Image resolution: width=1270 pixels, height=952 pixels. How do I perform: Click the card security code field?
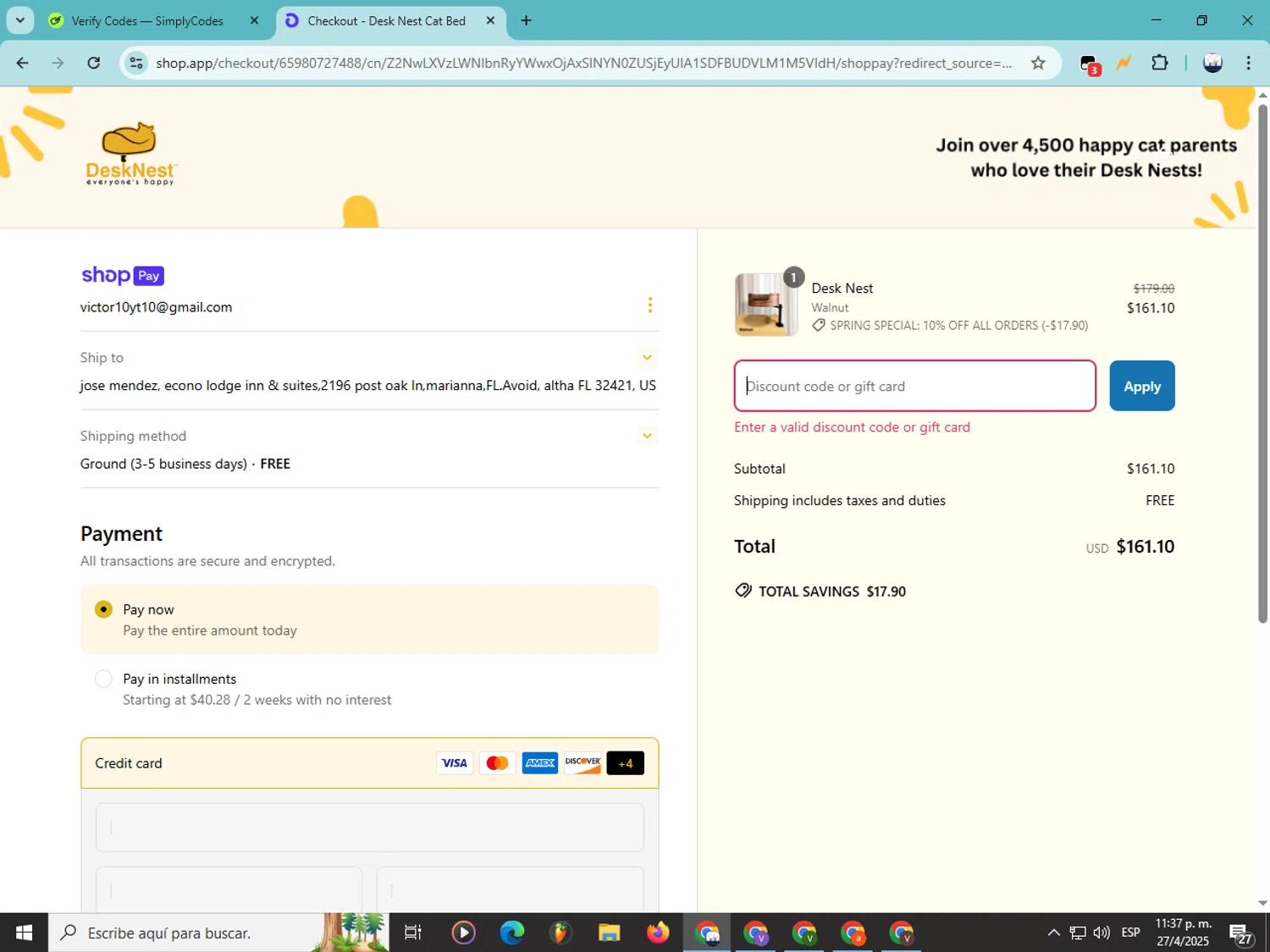coord(511,889)
